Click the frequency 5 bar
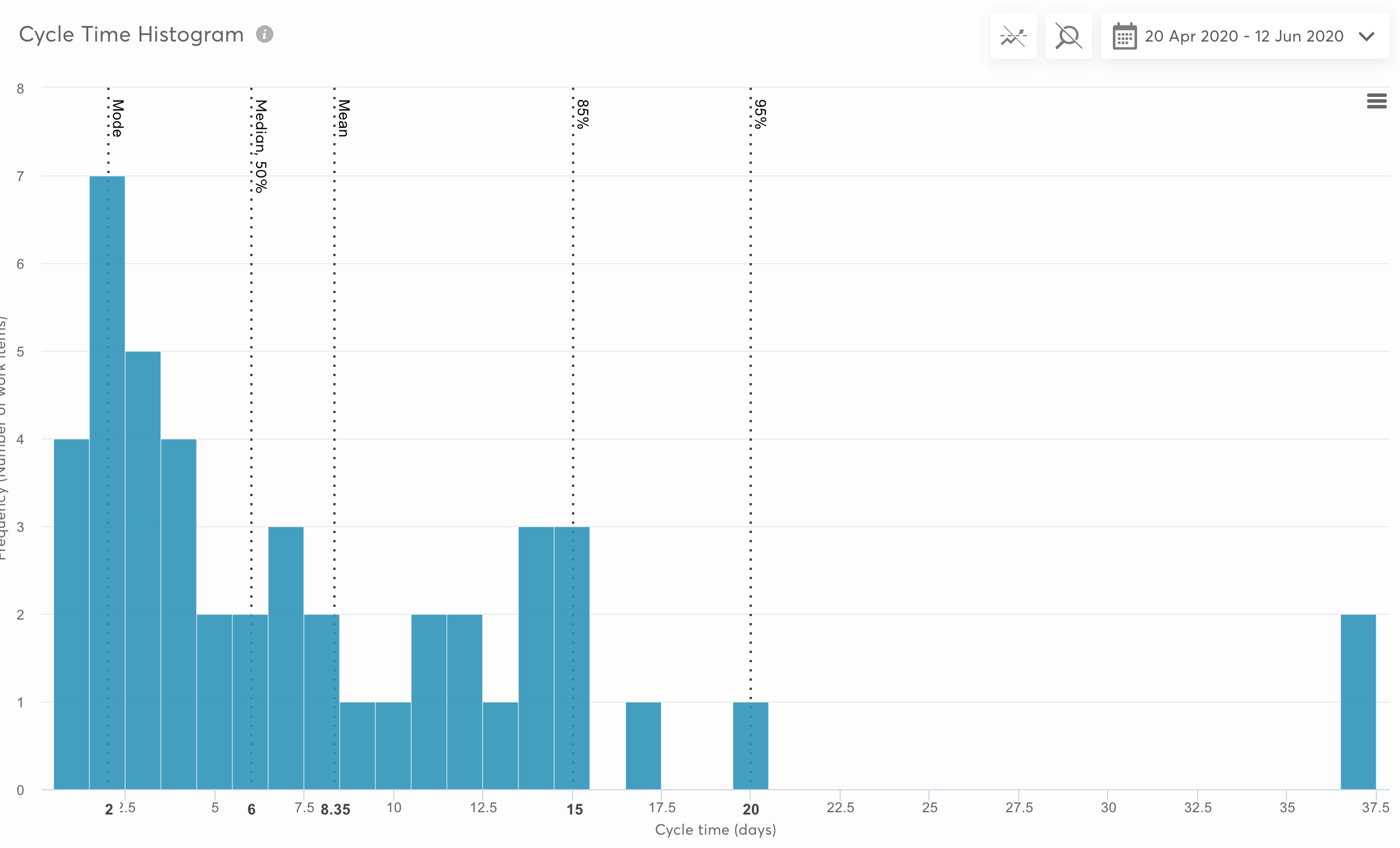This screenshot has height=848, width=1400. tap(143, 570)
